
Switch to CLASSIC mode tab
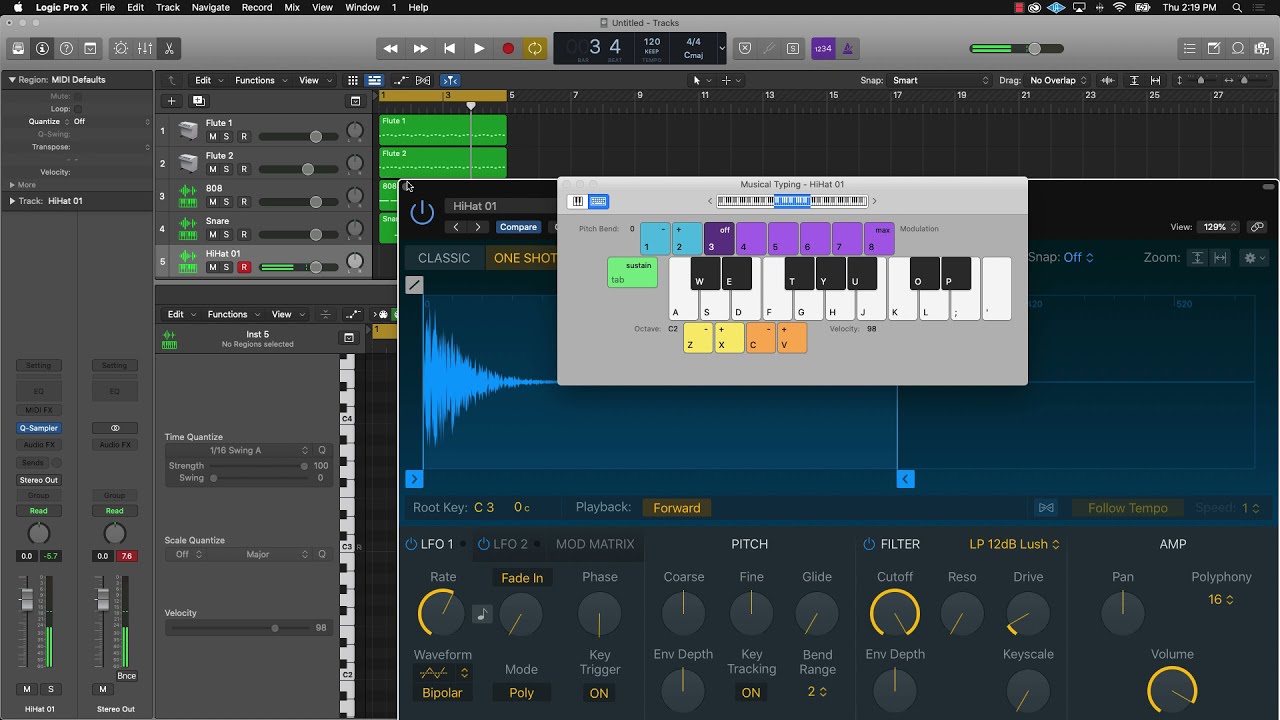pos(444,258)
